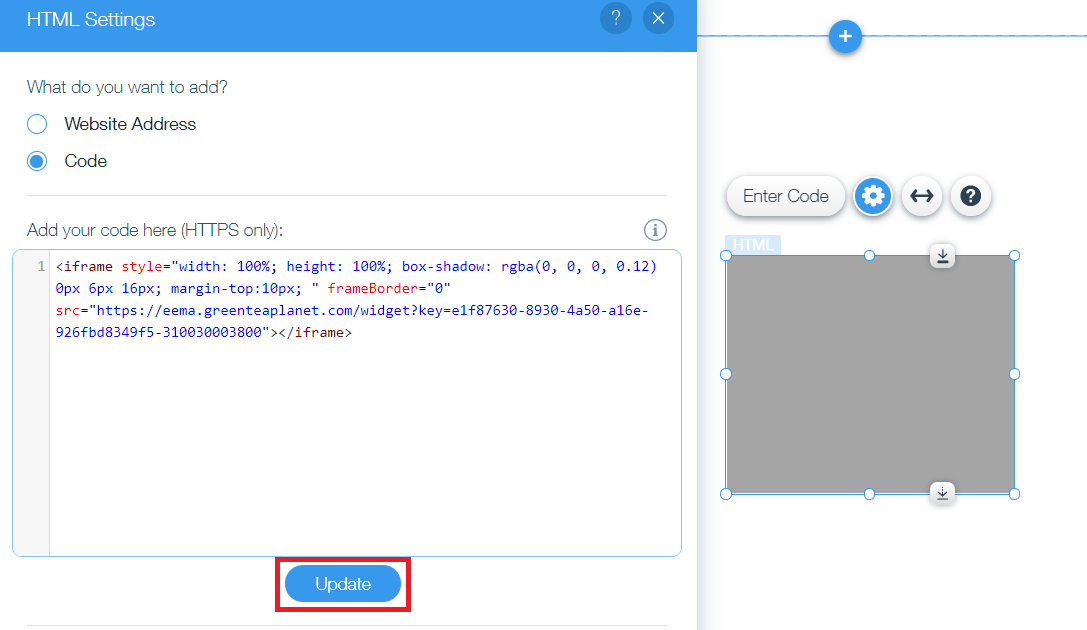Click the 'frameBorder' attribute text in code

tap(373, 288)
